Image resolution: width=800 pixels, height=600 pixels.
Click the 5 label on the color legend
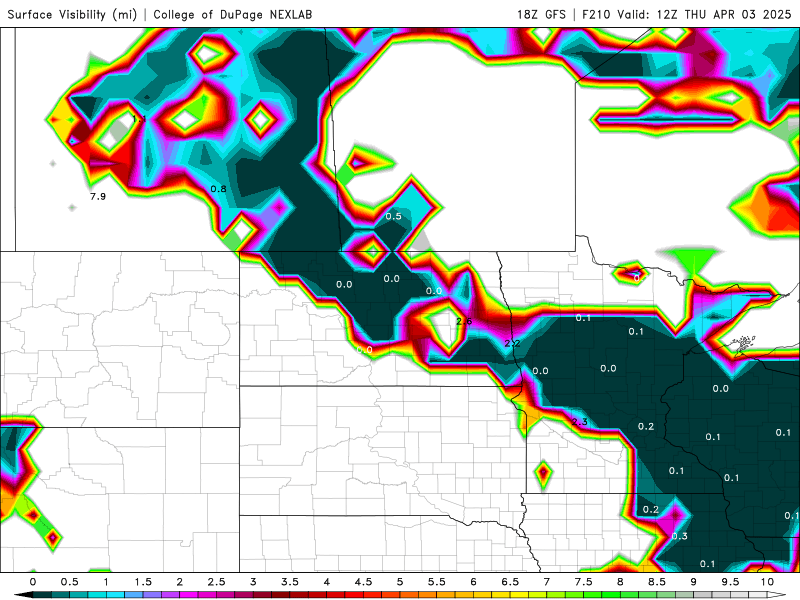coord(400,582)
